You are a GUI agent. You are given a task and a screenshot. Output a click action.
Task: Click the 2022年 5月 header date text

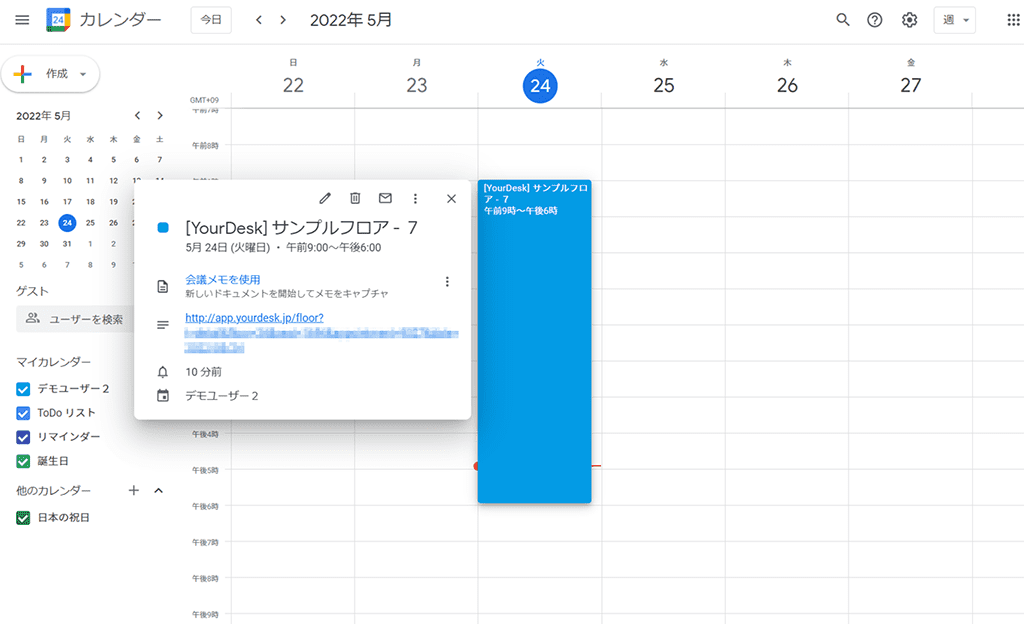(351, 20)
